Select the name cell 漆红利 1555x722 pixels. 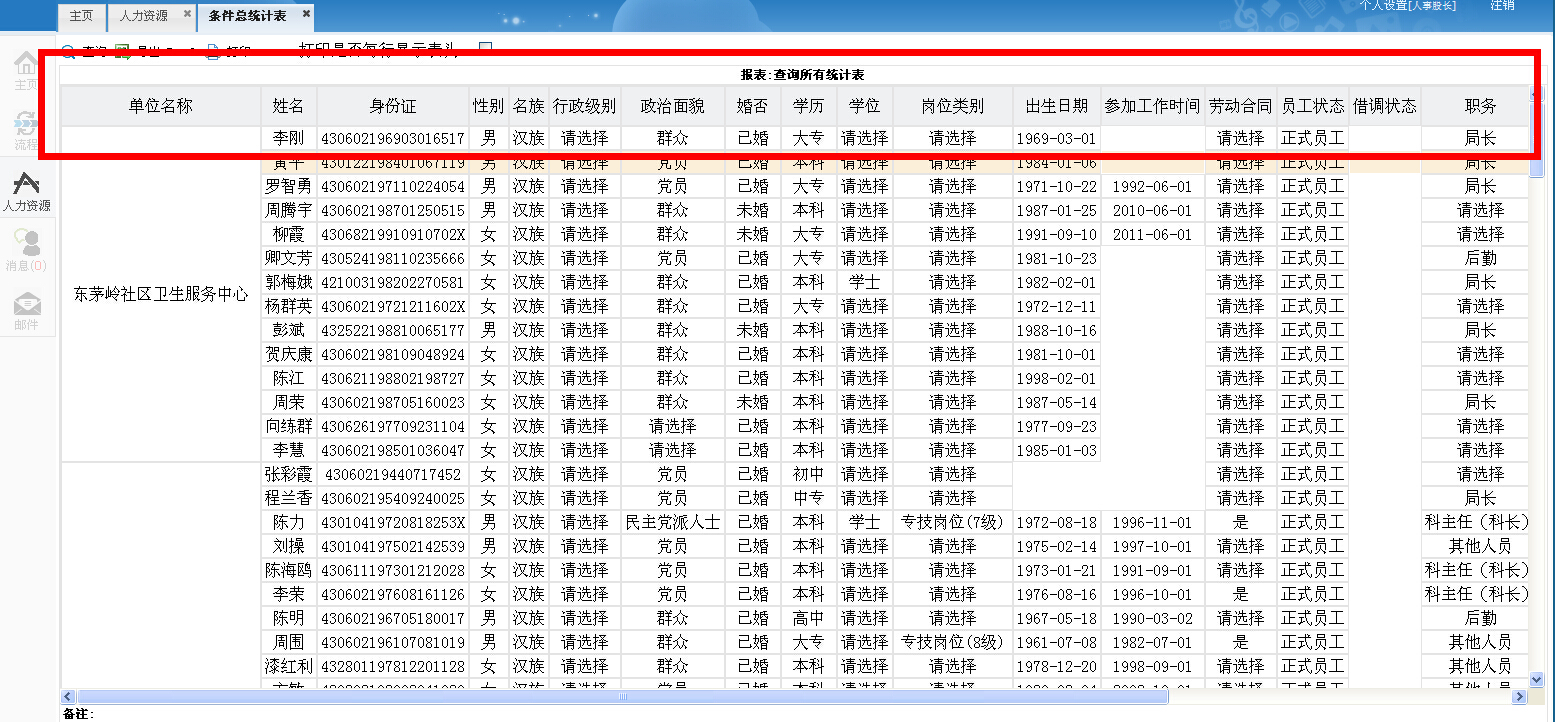pyautogui.click(x=289, y=666)
